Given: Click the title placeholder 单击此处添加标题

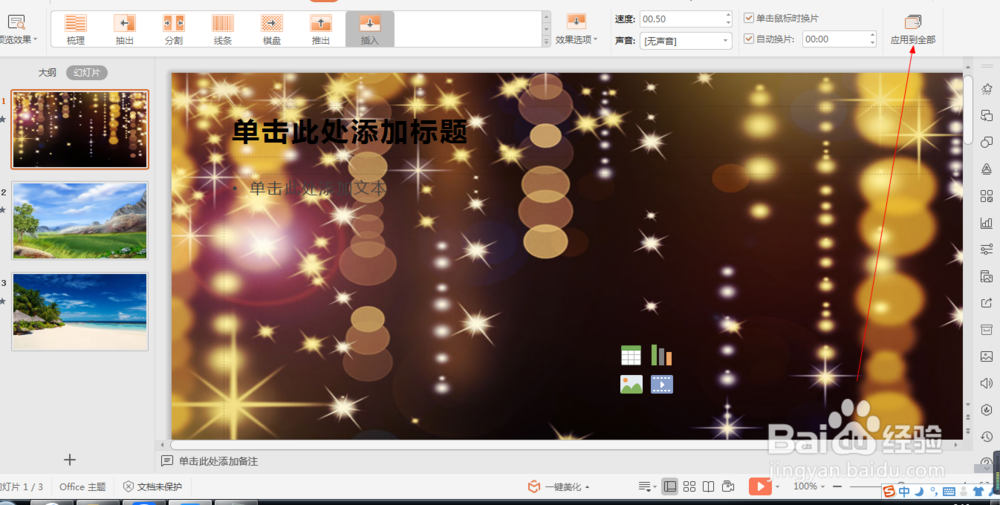Looking at the screenshot, I should click(x=349, y=132).
